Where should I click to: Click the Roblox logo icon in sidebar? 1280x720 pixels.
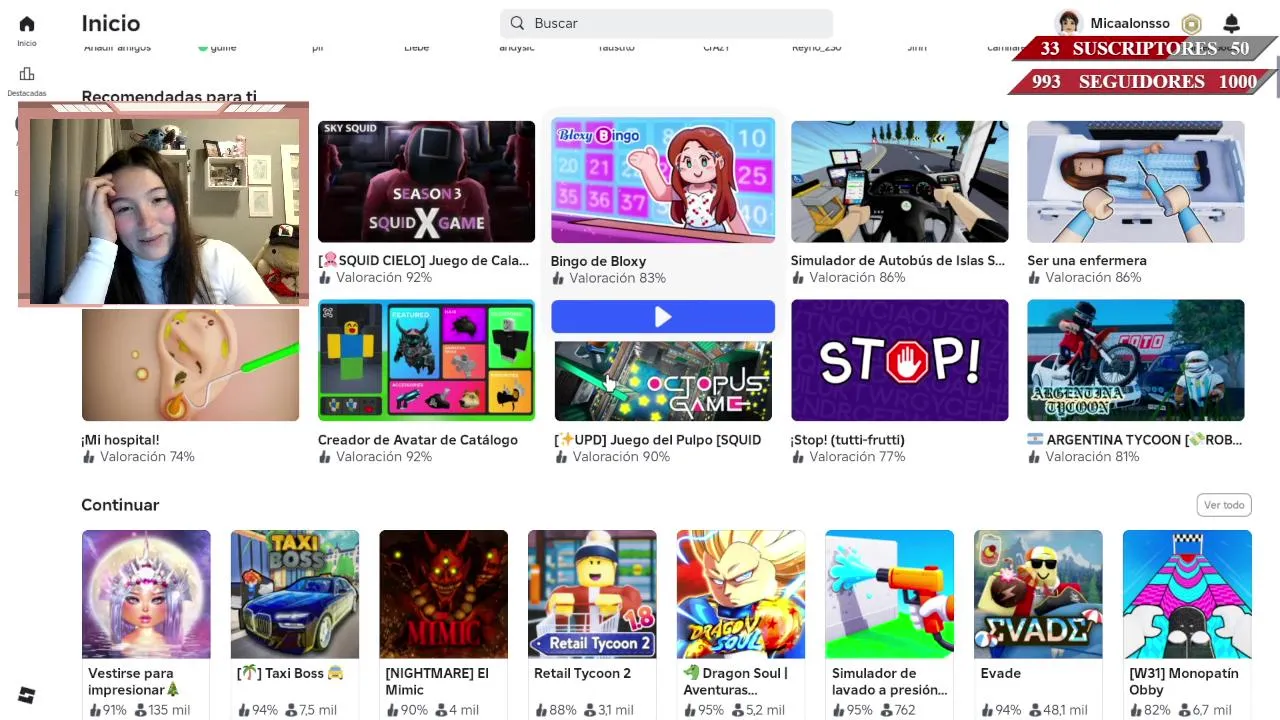click(27, 695)
